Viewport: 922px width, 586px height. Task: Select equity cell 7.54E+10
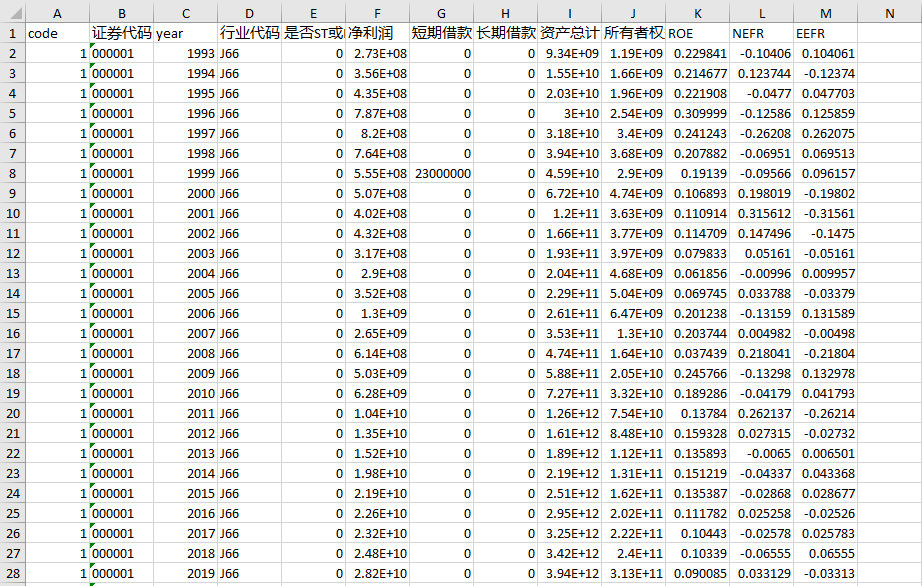633,413
